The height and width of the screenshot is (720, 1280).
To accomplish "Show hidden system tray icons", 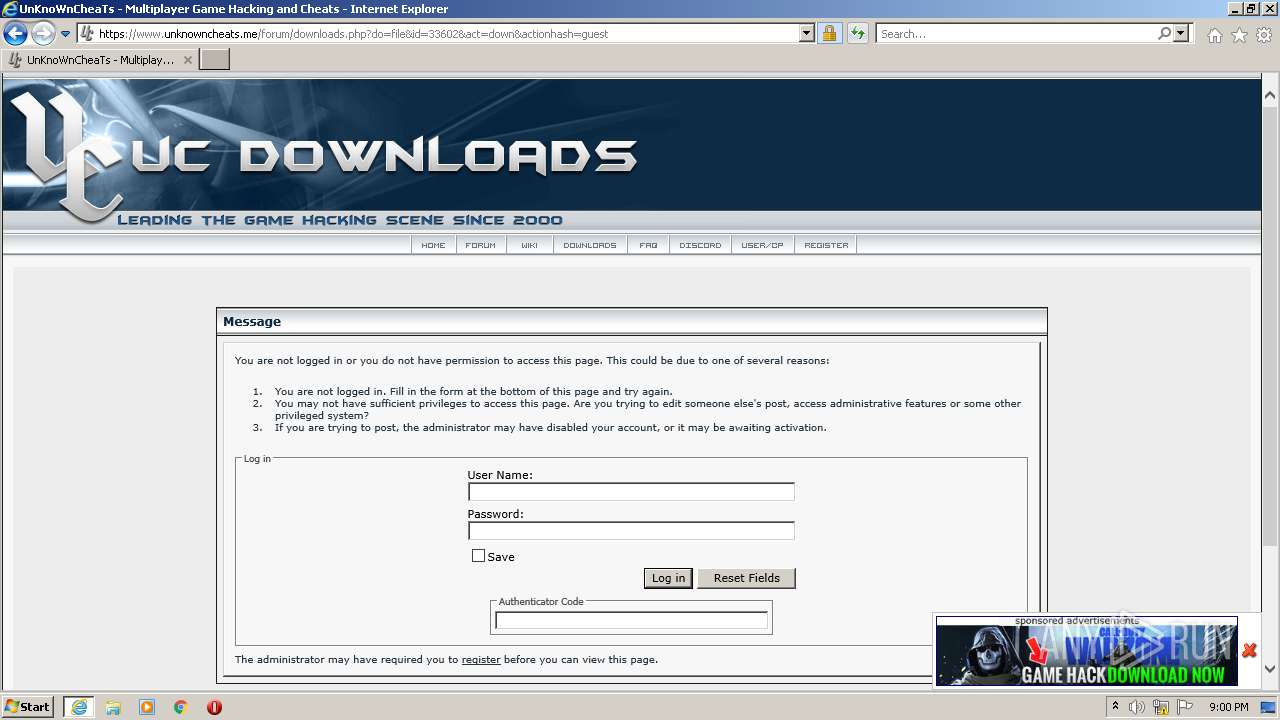I will [x=1116, y=707].
